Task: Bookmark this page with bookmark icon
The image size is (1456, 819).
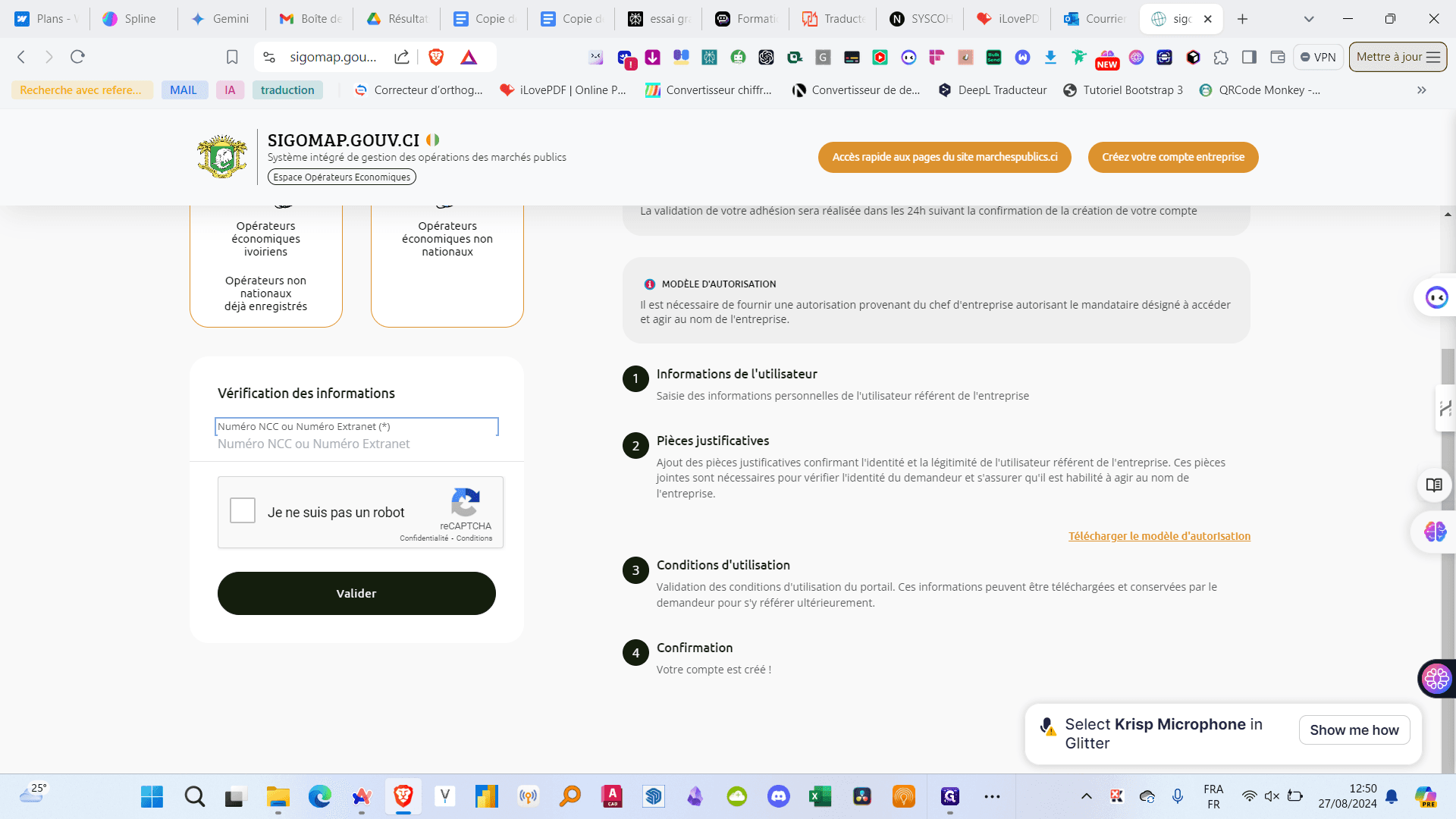Action: [232, 57]
